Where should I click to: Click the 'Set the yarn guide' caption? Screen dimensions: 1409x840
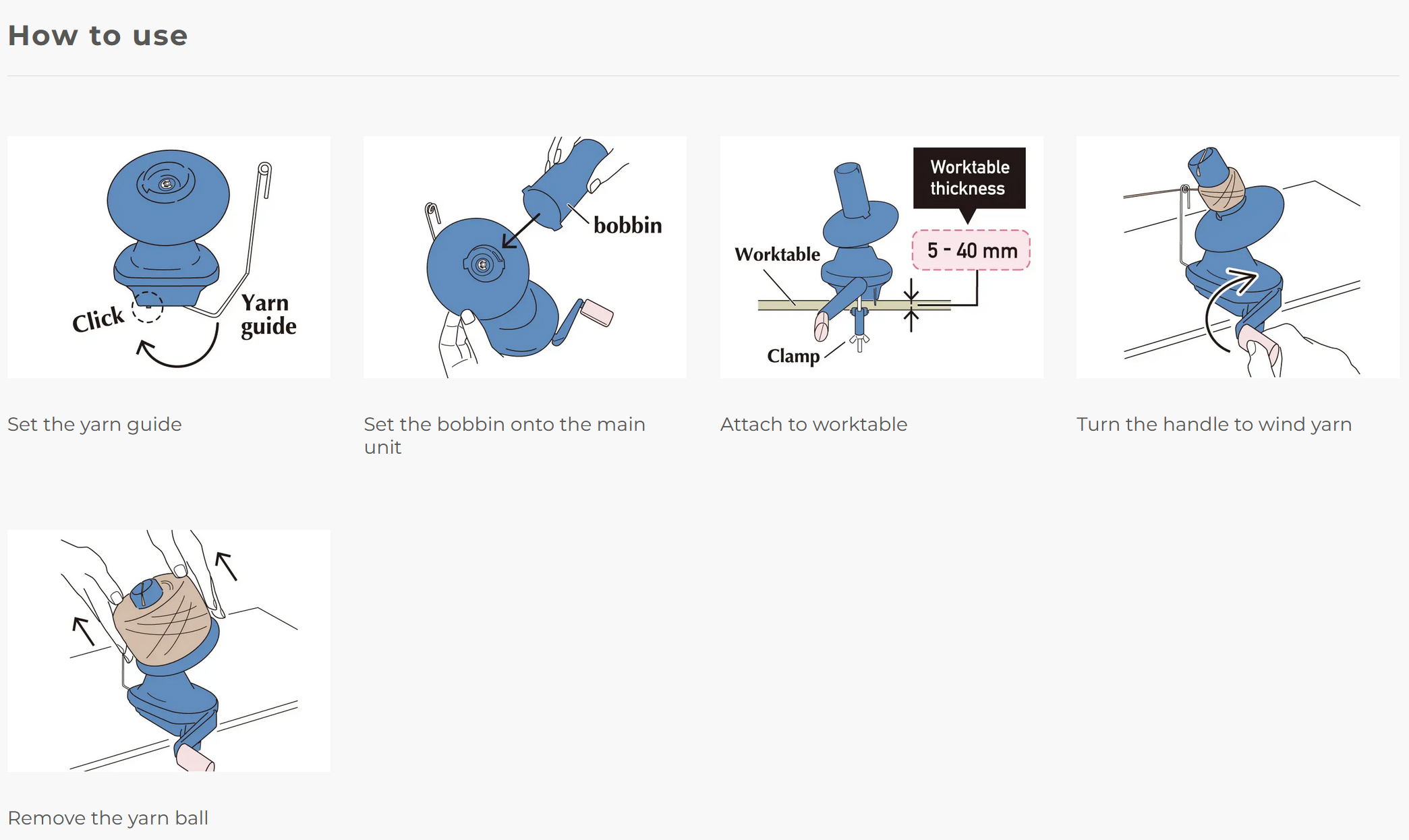(x=94, y=424)
